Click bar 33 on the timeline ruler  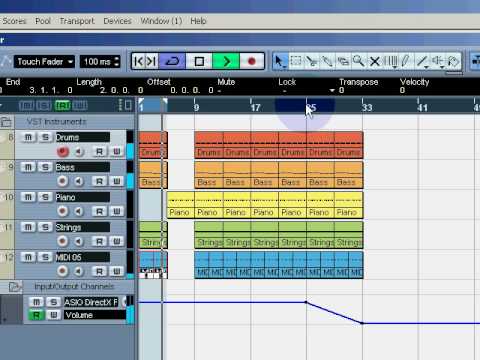[367, 107]
